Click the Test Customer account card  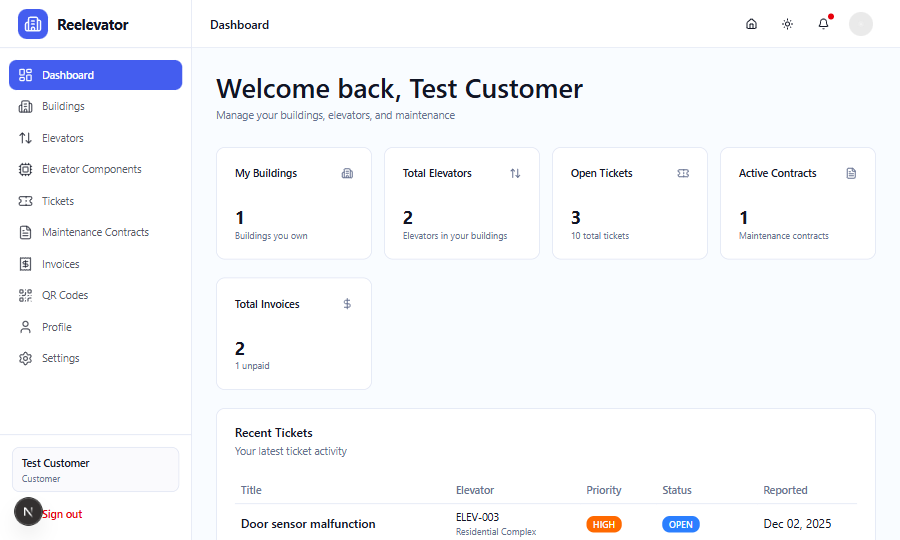click(95, 469)
